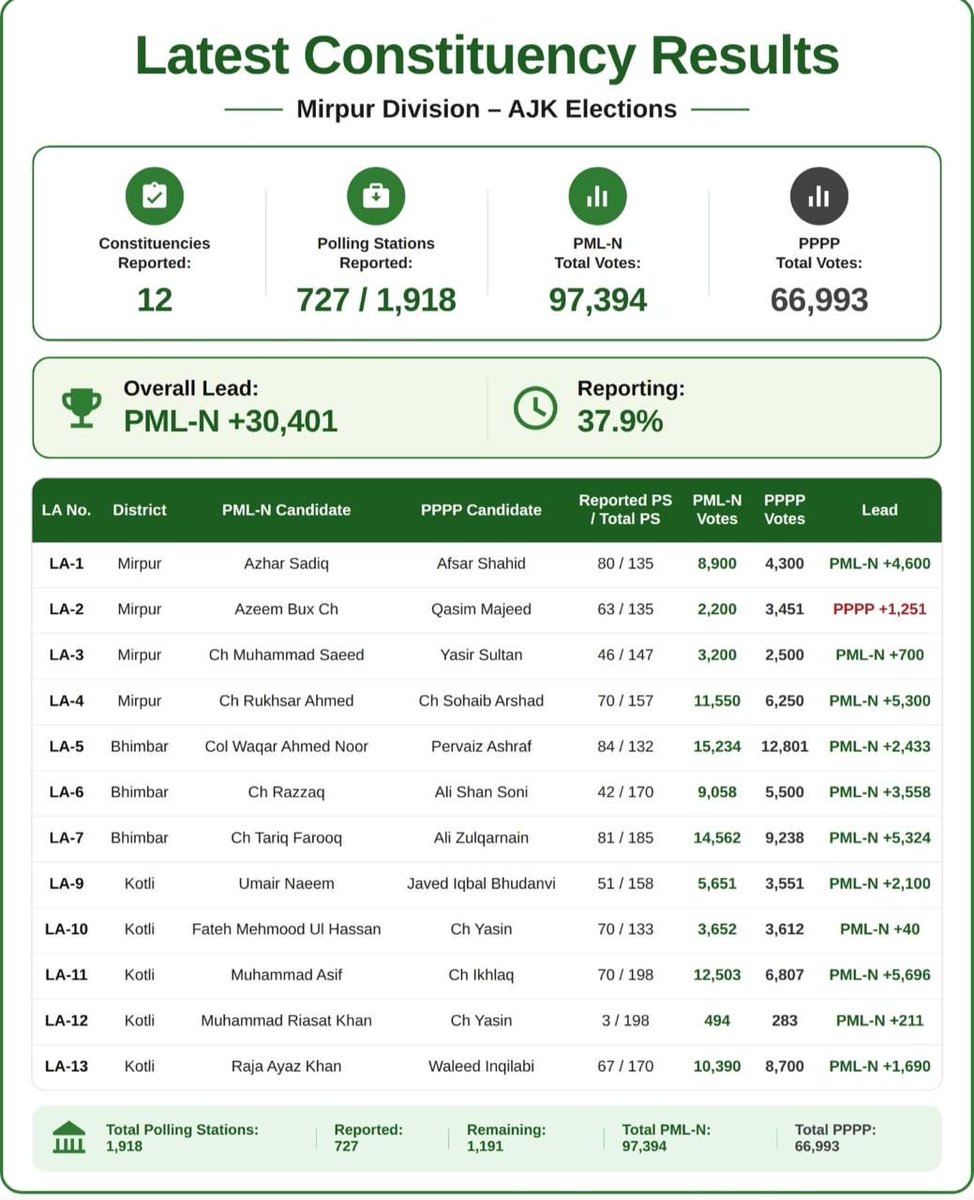Click candidate 'Muhammad Riasat Khan'

tap(286, 1021)
